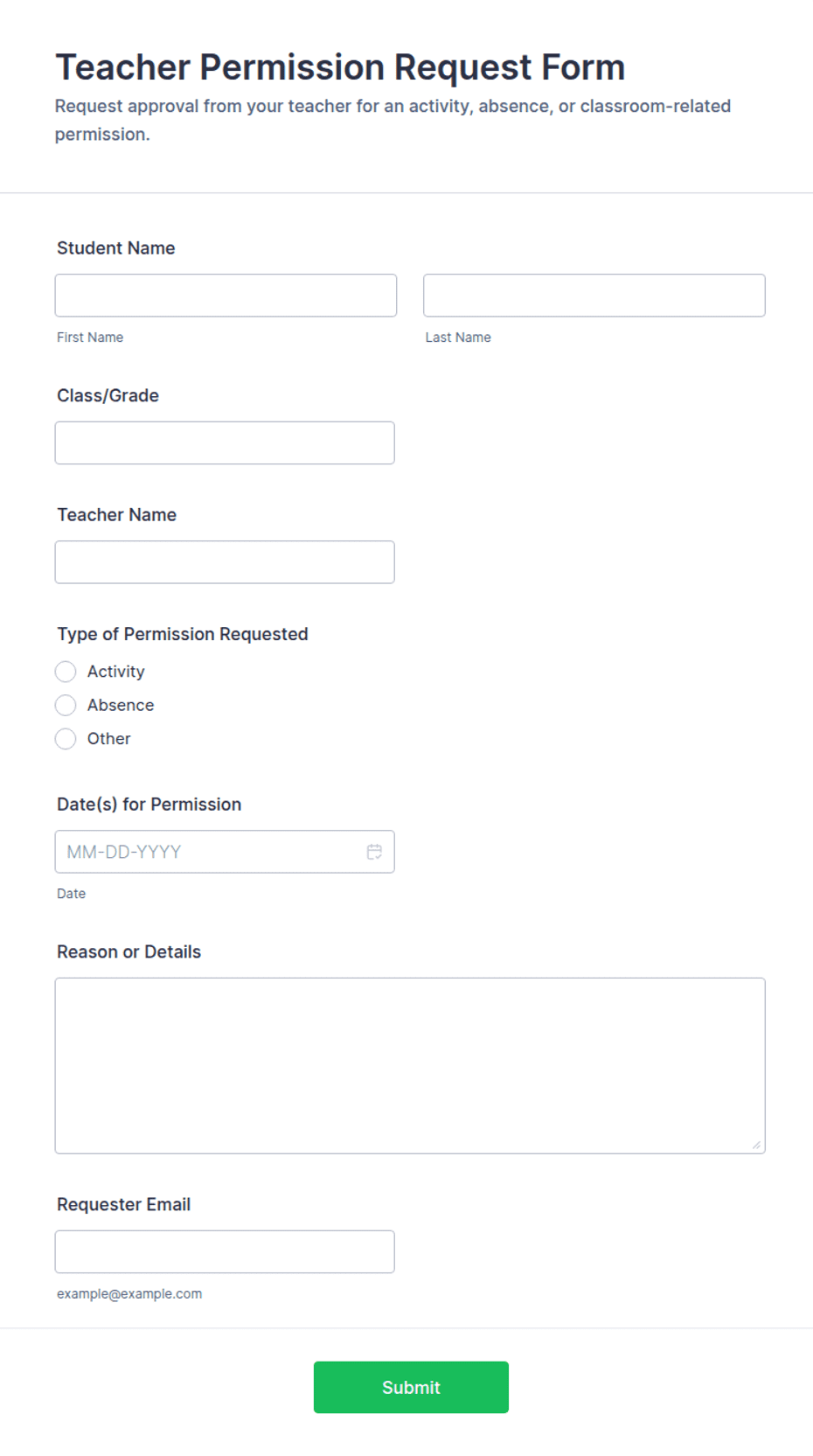This screenshot has width=813, height=1456.
Task: Click the Date(s) for Permission label
Action: pyautogui.click(x=149, y=805)
